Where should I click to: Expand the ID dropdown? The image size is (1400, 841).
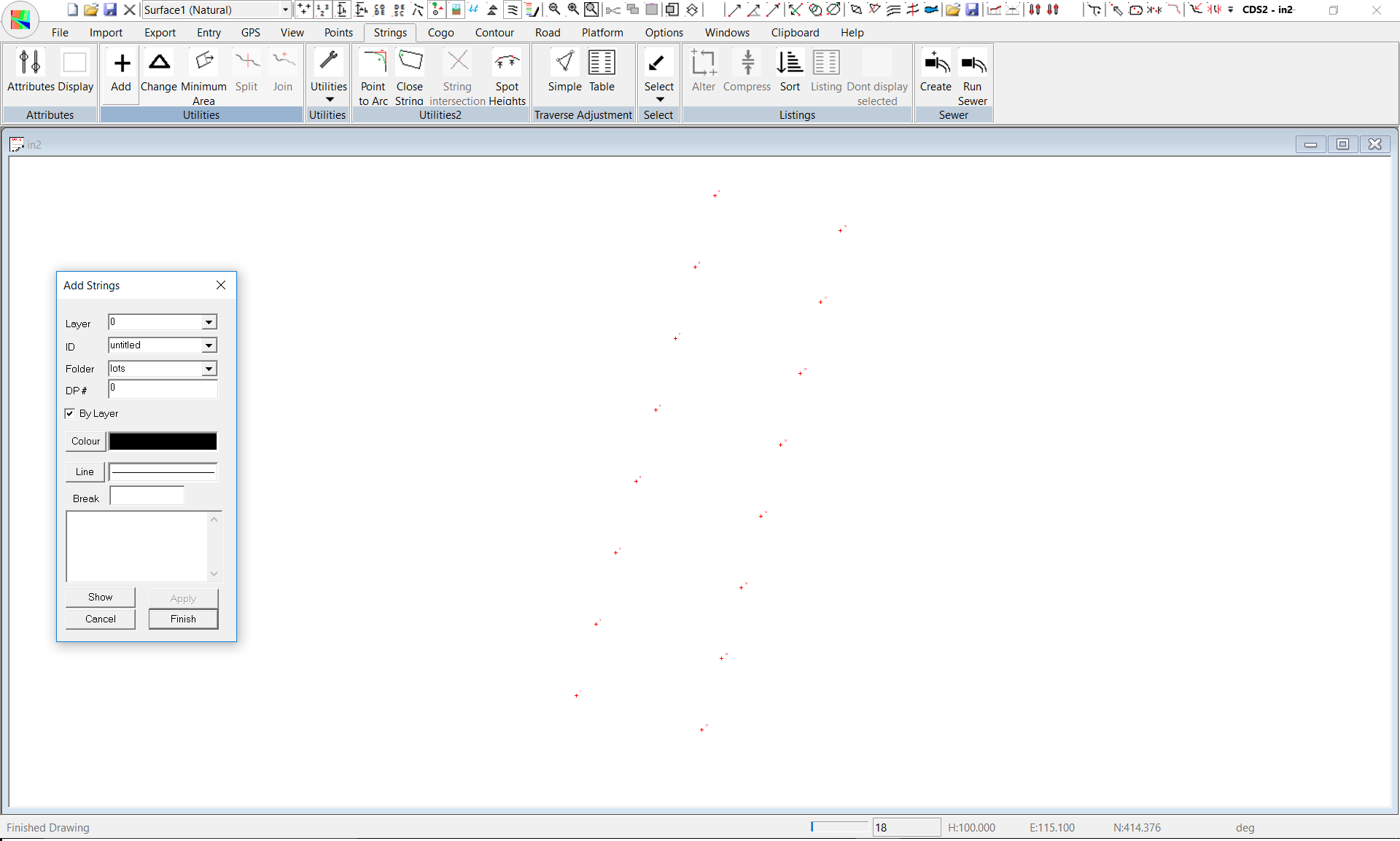tap(209, 345)
